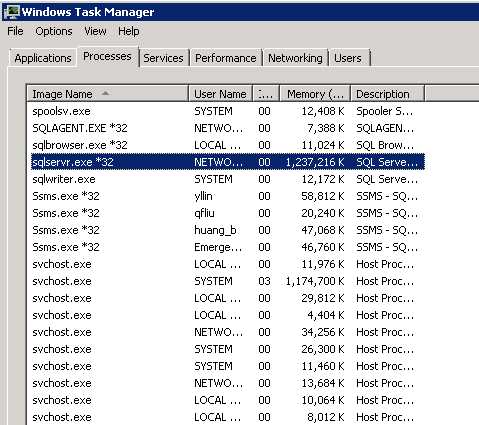Click the 58,812 K memory value
This screenshot has width=479, height=425.
tap(323, 196)
